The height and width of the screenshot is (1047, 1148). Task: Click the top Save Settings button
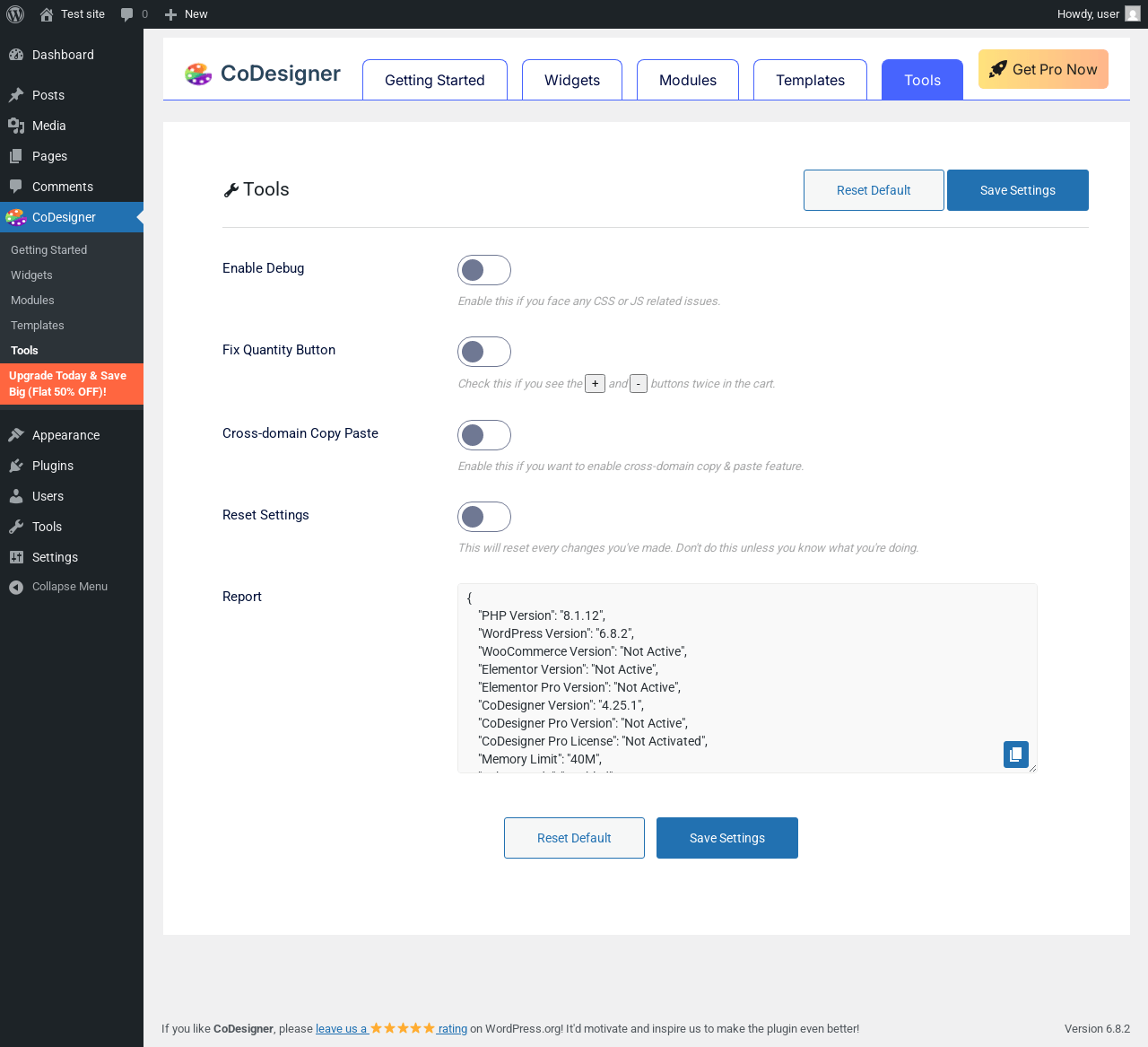click(1018, 190)
